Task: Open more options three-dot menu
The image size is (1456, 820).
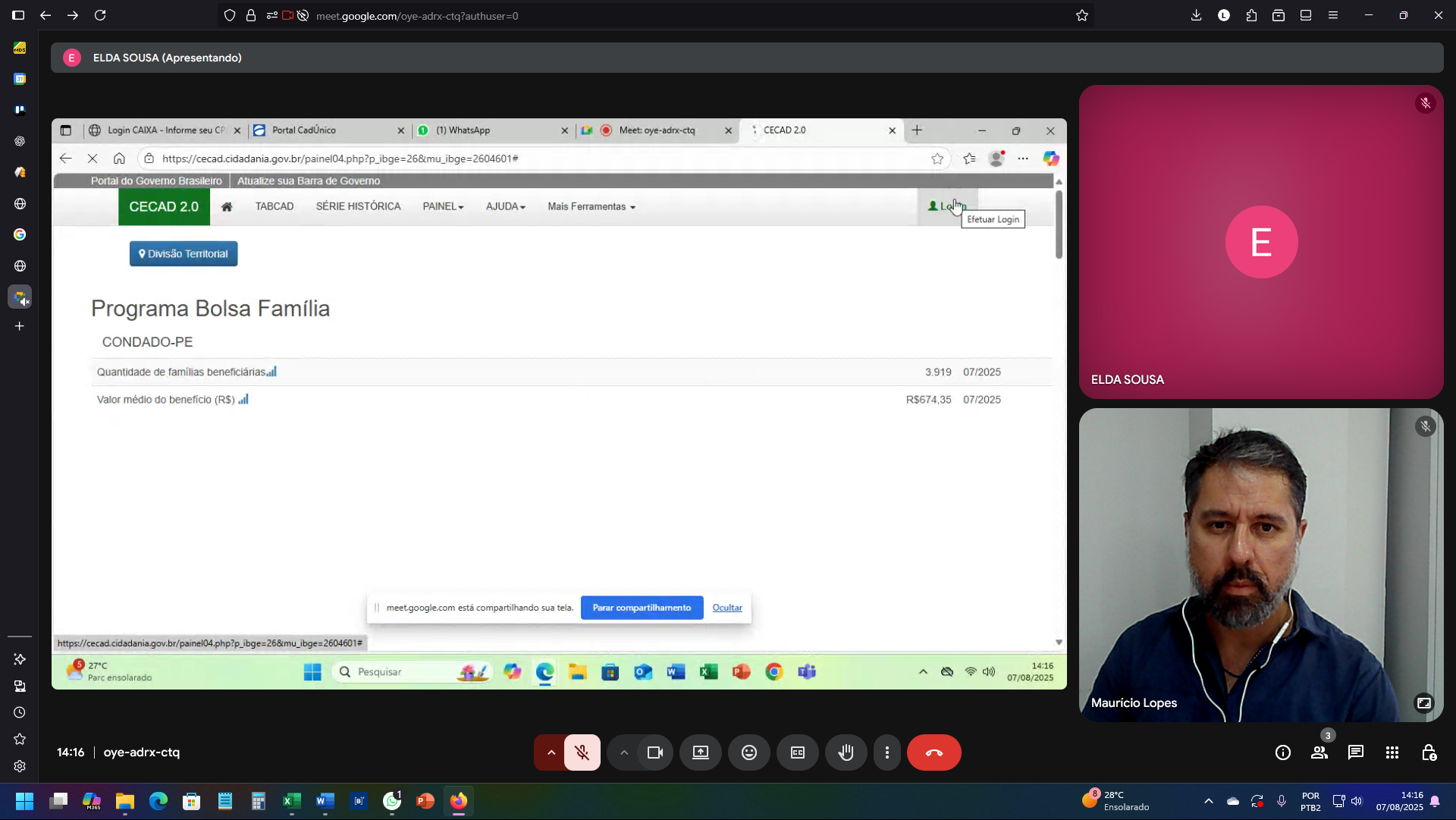Action: click(886, 752)
